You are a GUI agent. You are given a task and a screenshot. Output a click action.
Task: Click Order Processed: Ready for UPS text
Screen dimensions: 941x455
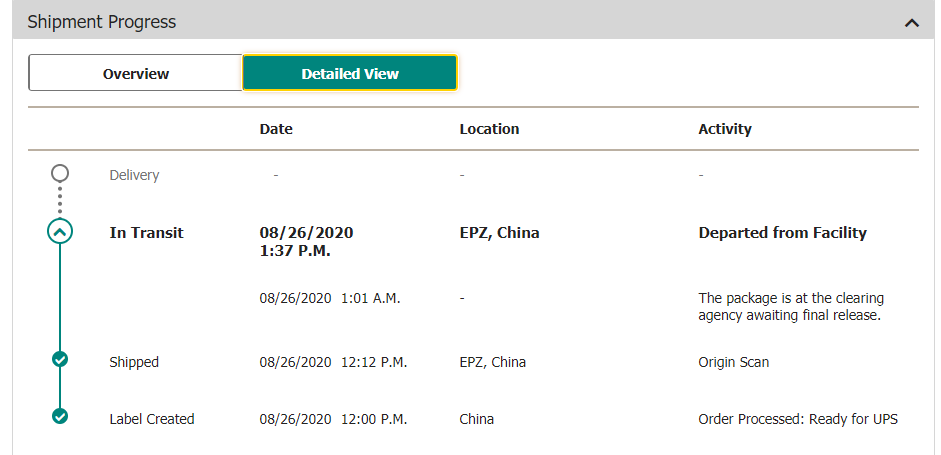[798, 419]
